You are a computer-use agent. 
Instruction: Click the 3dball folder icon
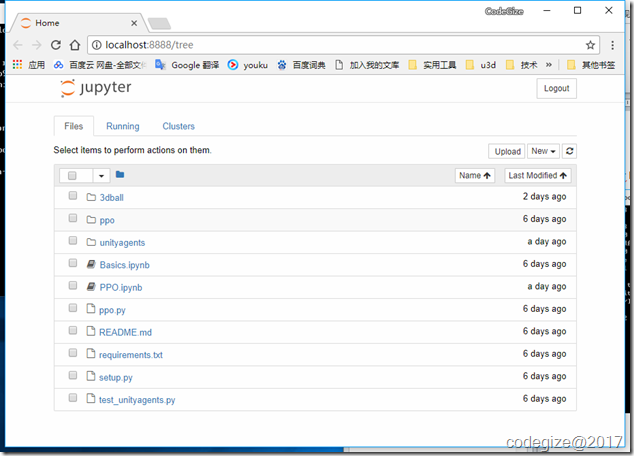91,197
